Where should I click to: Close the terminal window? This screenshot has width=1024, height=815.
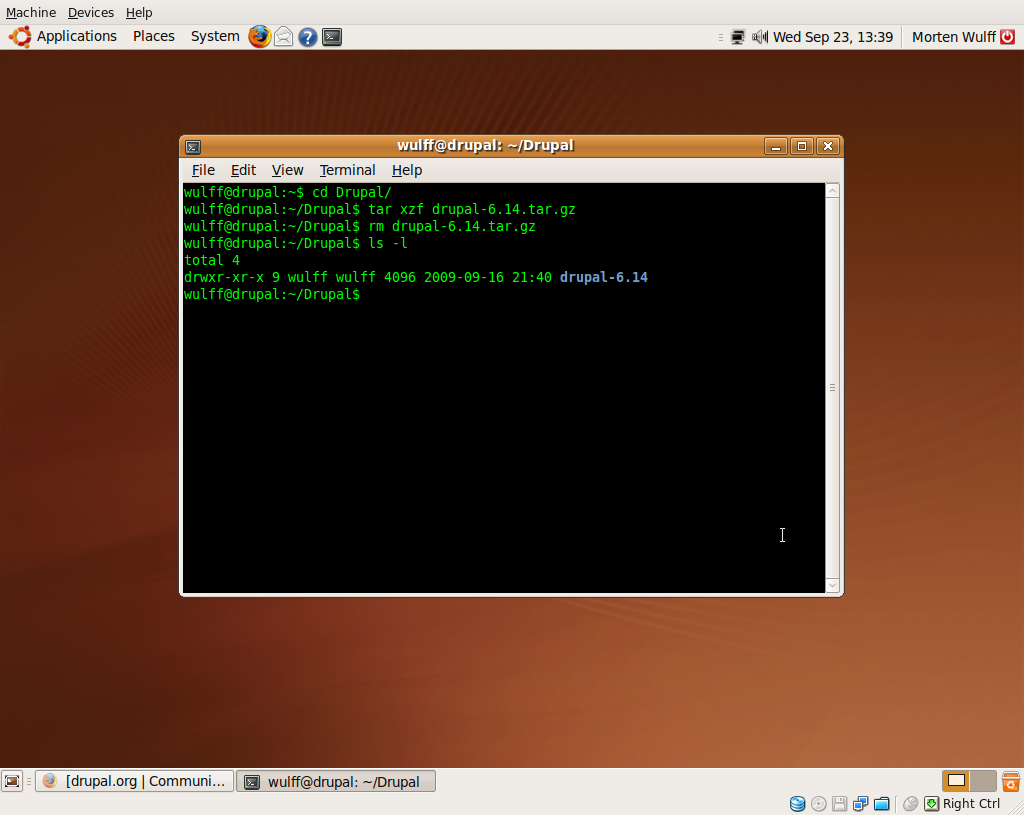[x=828, y=146]
